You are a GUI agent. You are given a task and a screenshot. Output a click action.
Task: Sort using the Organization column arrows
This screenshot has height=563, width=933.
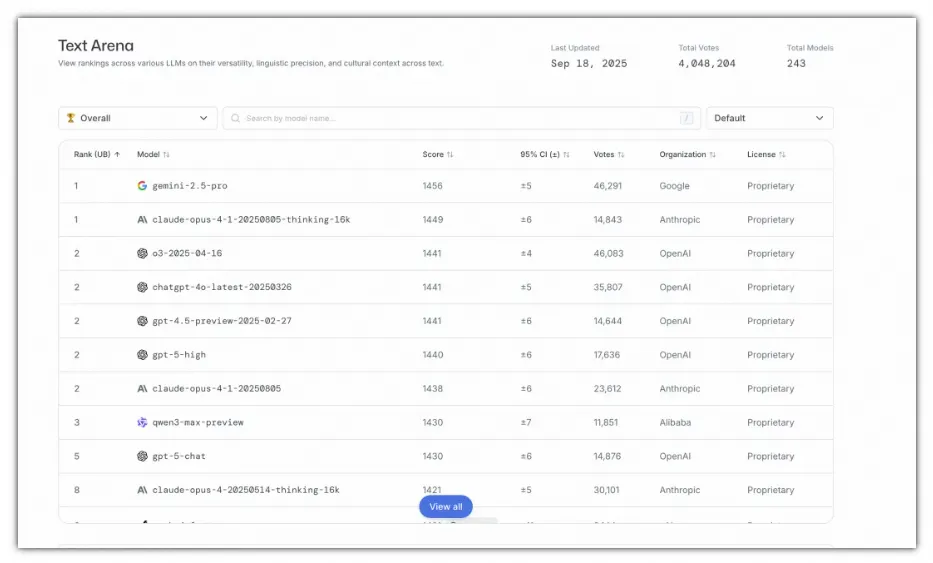pos(712,155)
